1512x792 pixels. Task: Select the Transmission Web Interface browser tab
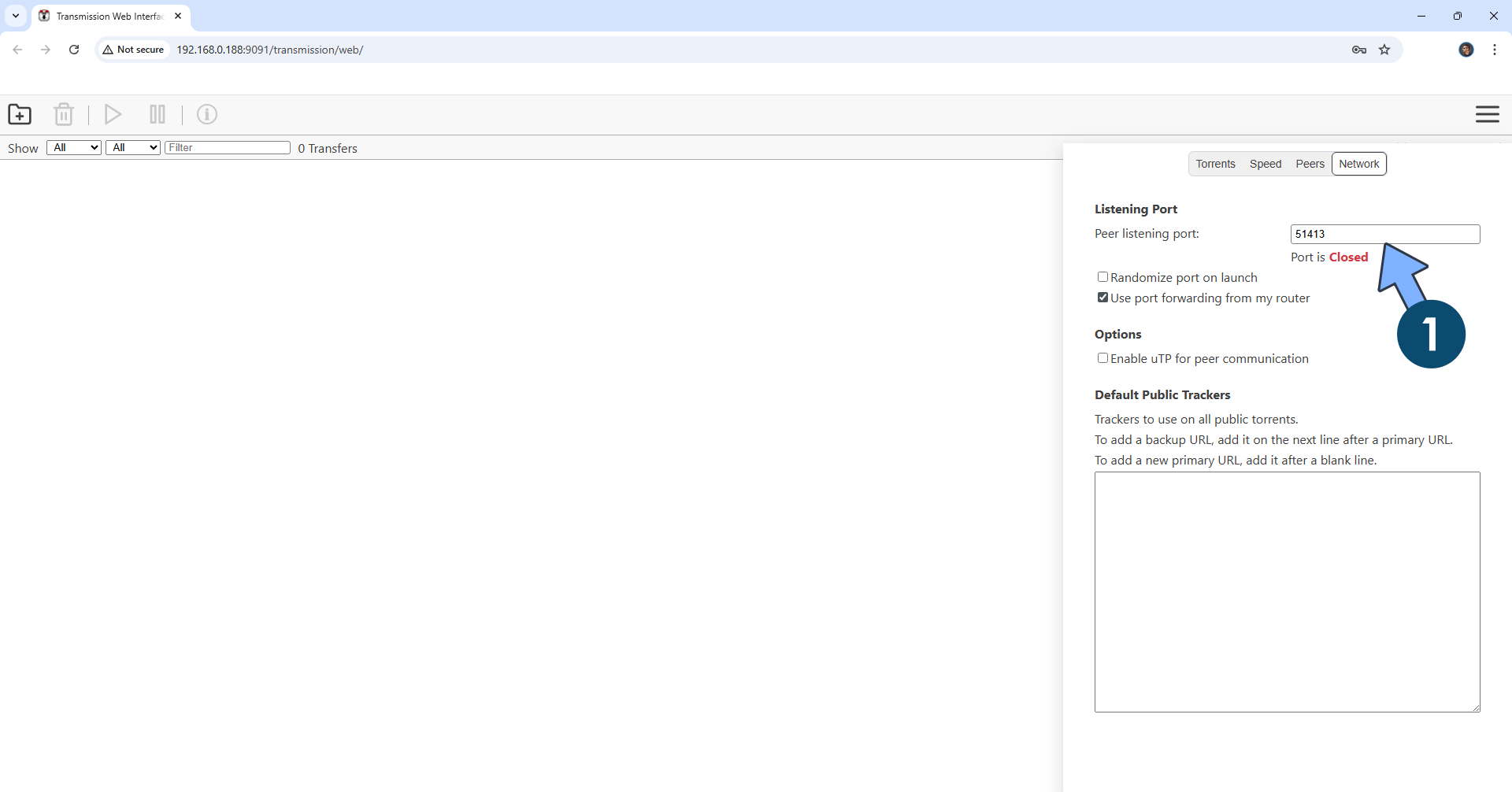coord(110,16)
